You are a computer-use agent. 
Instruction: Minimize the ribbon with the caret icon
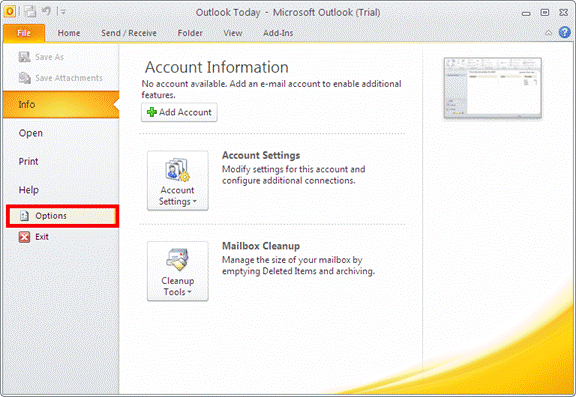pyautogui.click(x=548, y=33)
